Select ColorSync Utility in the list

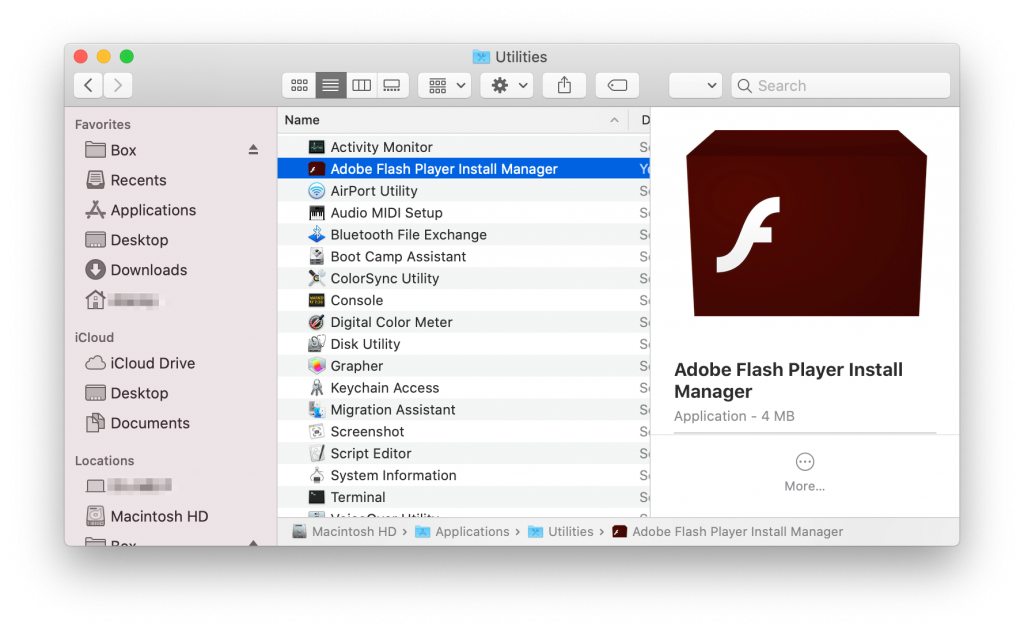[464, 278]
